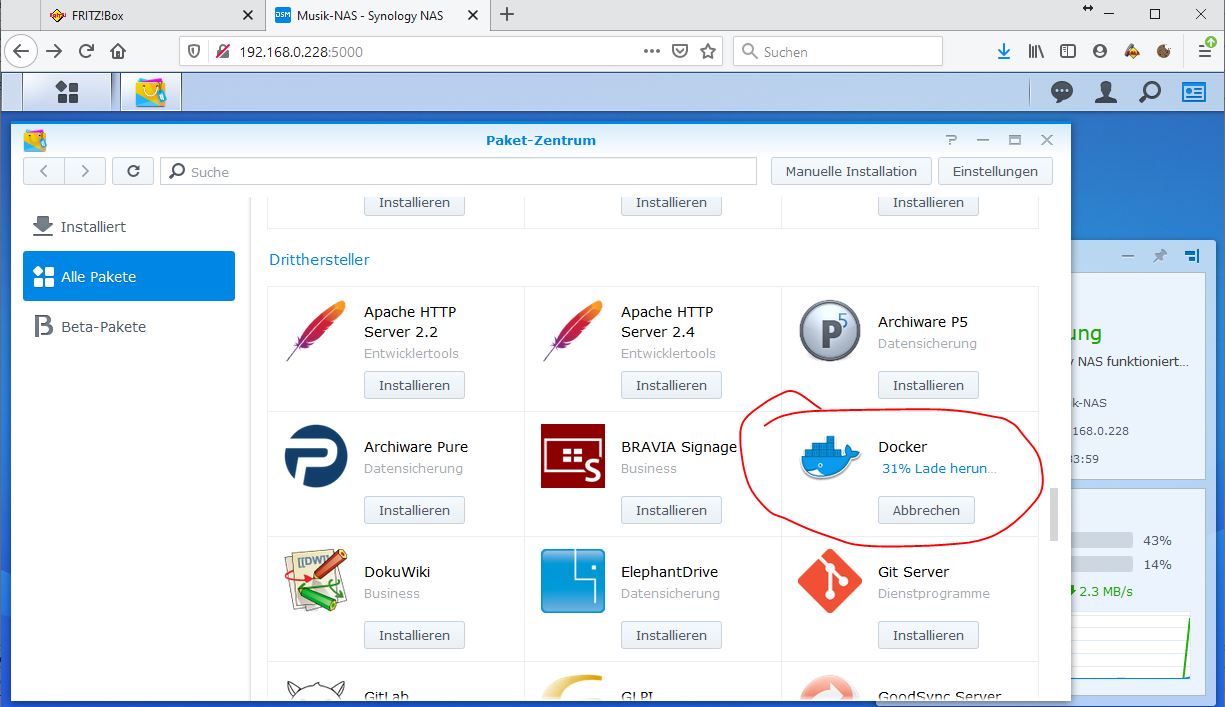The height and width of the screenshot is (707, 1225).
Task: Open the 'Beta-Pakete' section
Action: [x=103, y=326]
